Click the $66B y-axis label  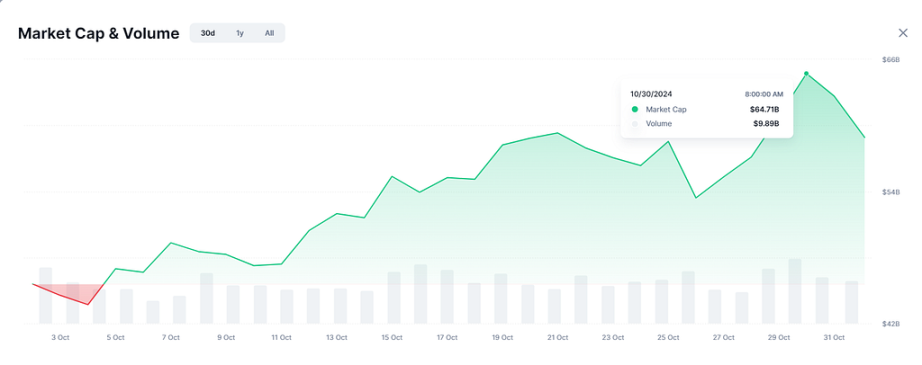pos(891,59)
